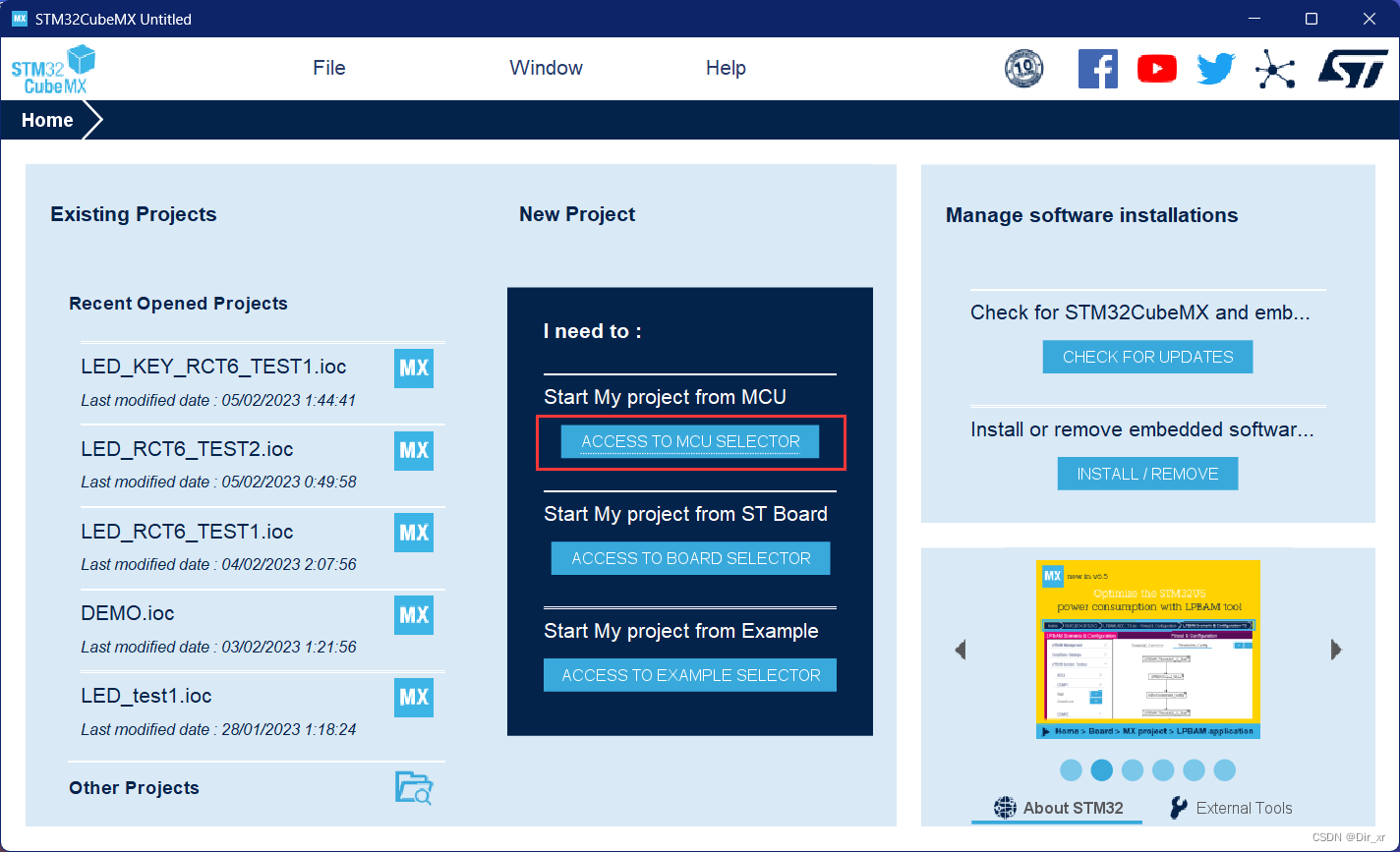Click ACCESS TO MCU SELECTOR button
Viewport: 1400px width, 852px height.
(690, 441)
